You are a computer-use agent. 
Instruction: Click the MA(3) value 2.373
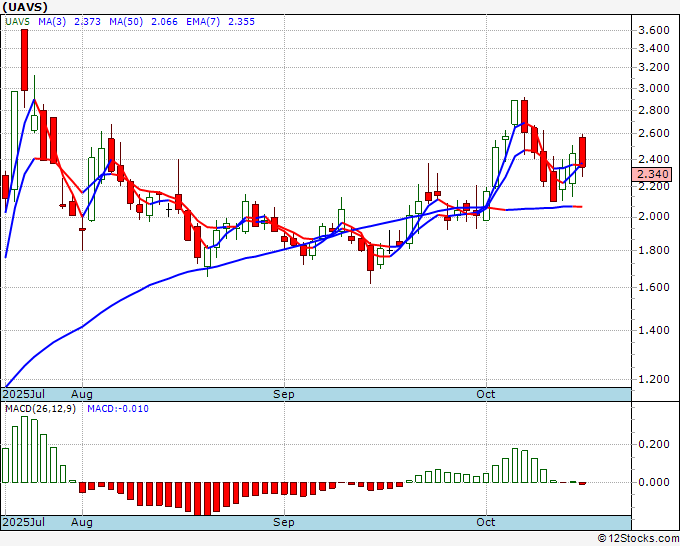coord(88,22)
